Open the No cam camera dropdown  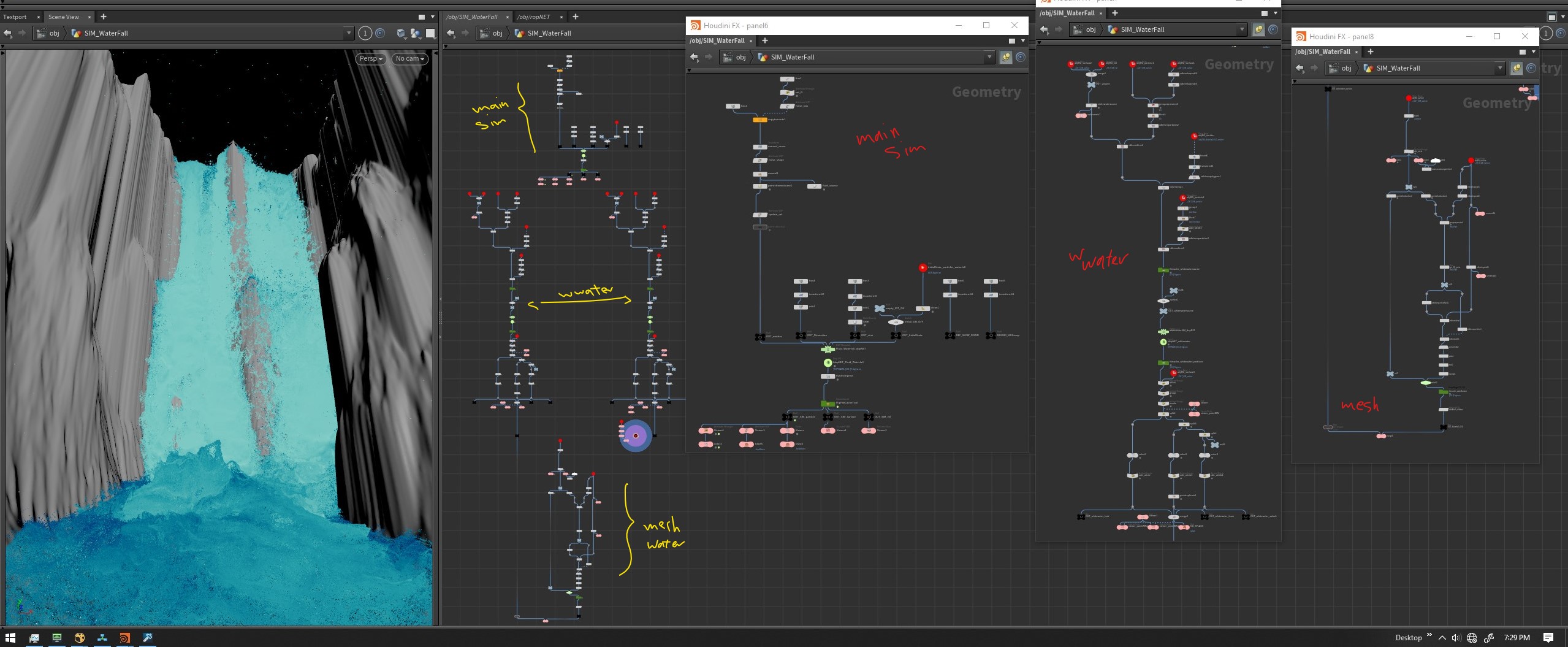[409, 58]
